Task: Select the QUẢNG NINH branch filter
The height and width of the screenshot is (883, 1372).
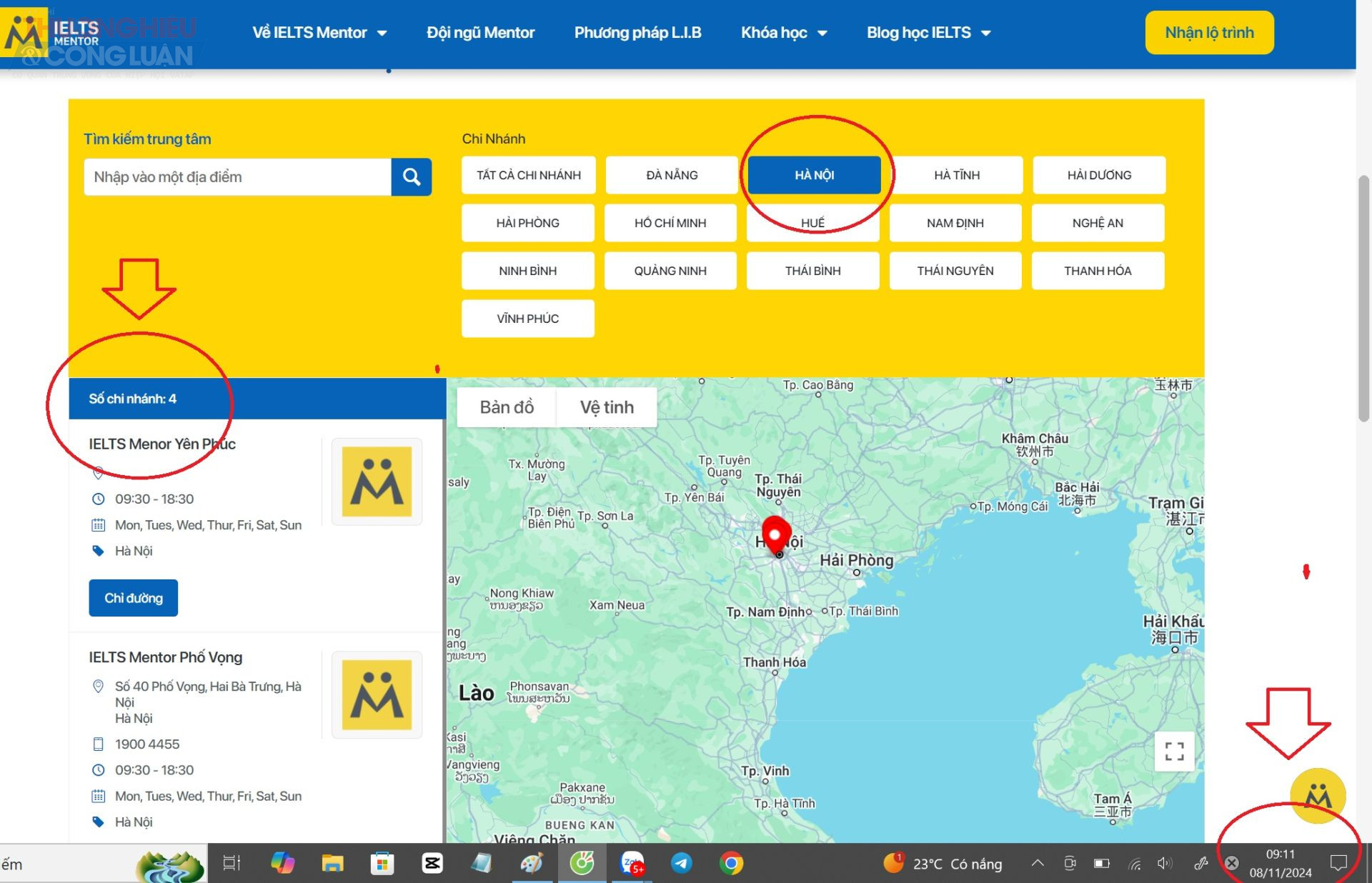Action: pos(670,271)
